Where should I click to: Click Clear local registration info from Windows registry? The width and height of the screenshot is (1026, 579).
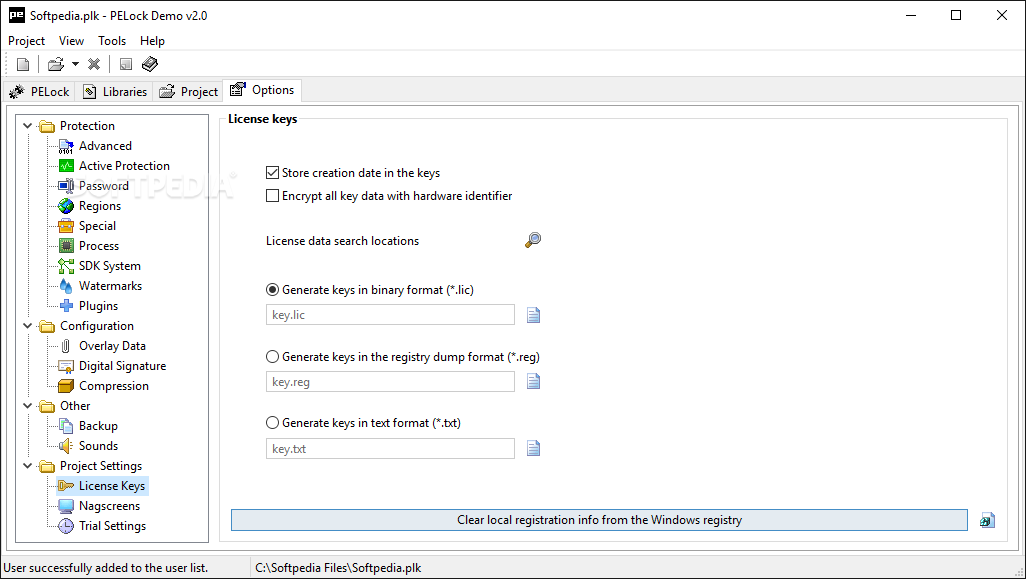(x=599, y=520)
